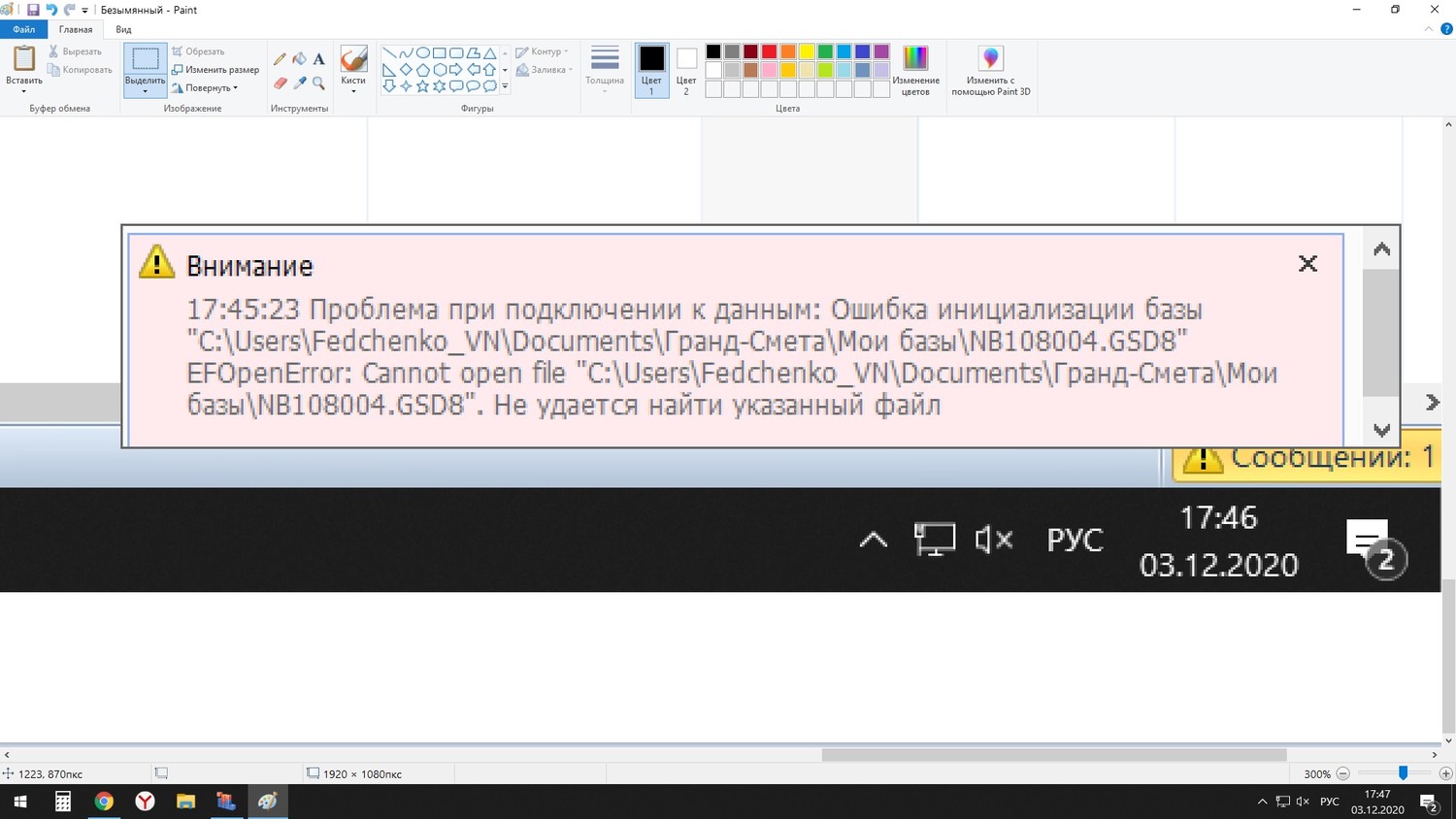Open Calculator from the taskbar

(x=63, y=802)
